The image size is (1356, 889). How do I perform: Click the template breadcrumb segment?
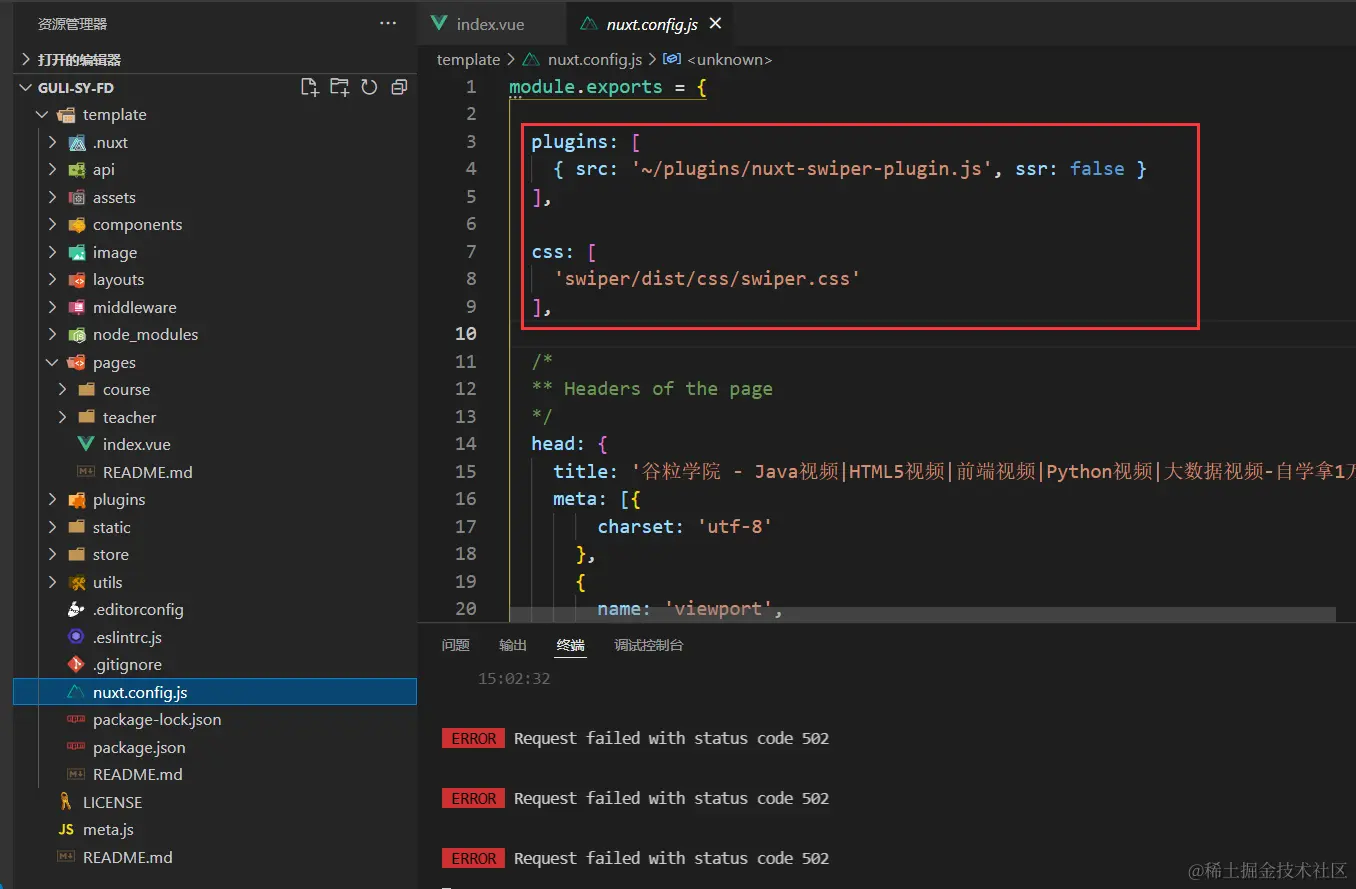click(468, 60)
